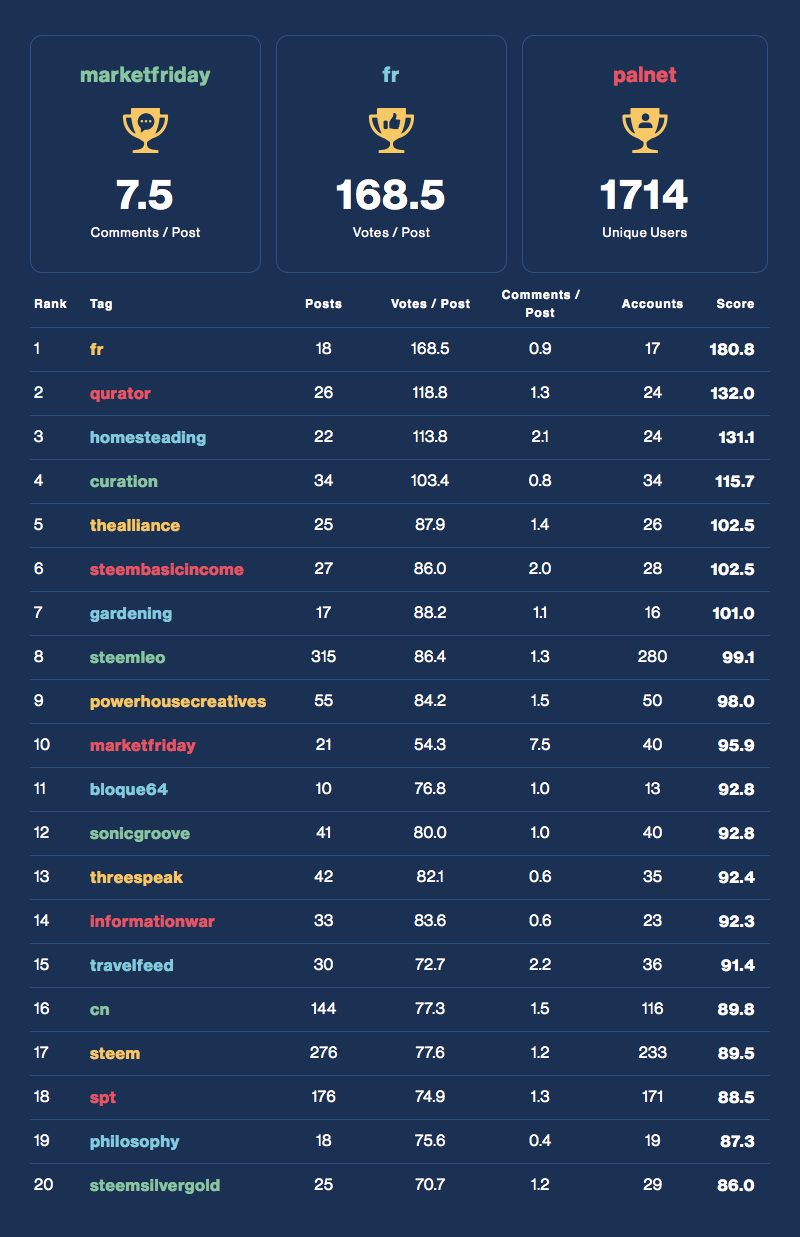Viewport: 800px width, 1237px height.
Task: Open the powerhousecreatives tag
Action: tap(178, 701)
